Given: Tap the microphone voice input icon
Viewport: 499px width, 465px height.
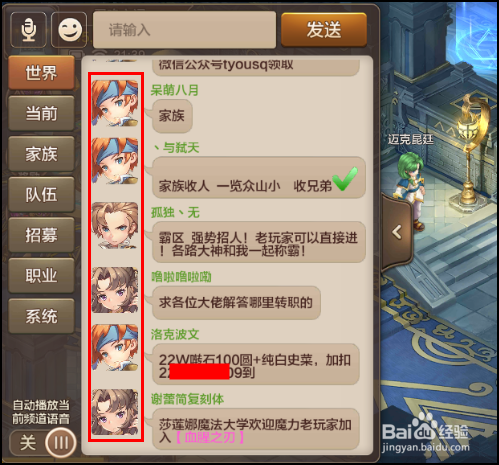Looking at the screenshot, I should (x=28, y=30).
